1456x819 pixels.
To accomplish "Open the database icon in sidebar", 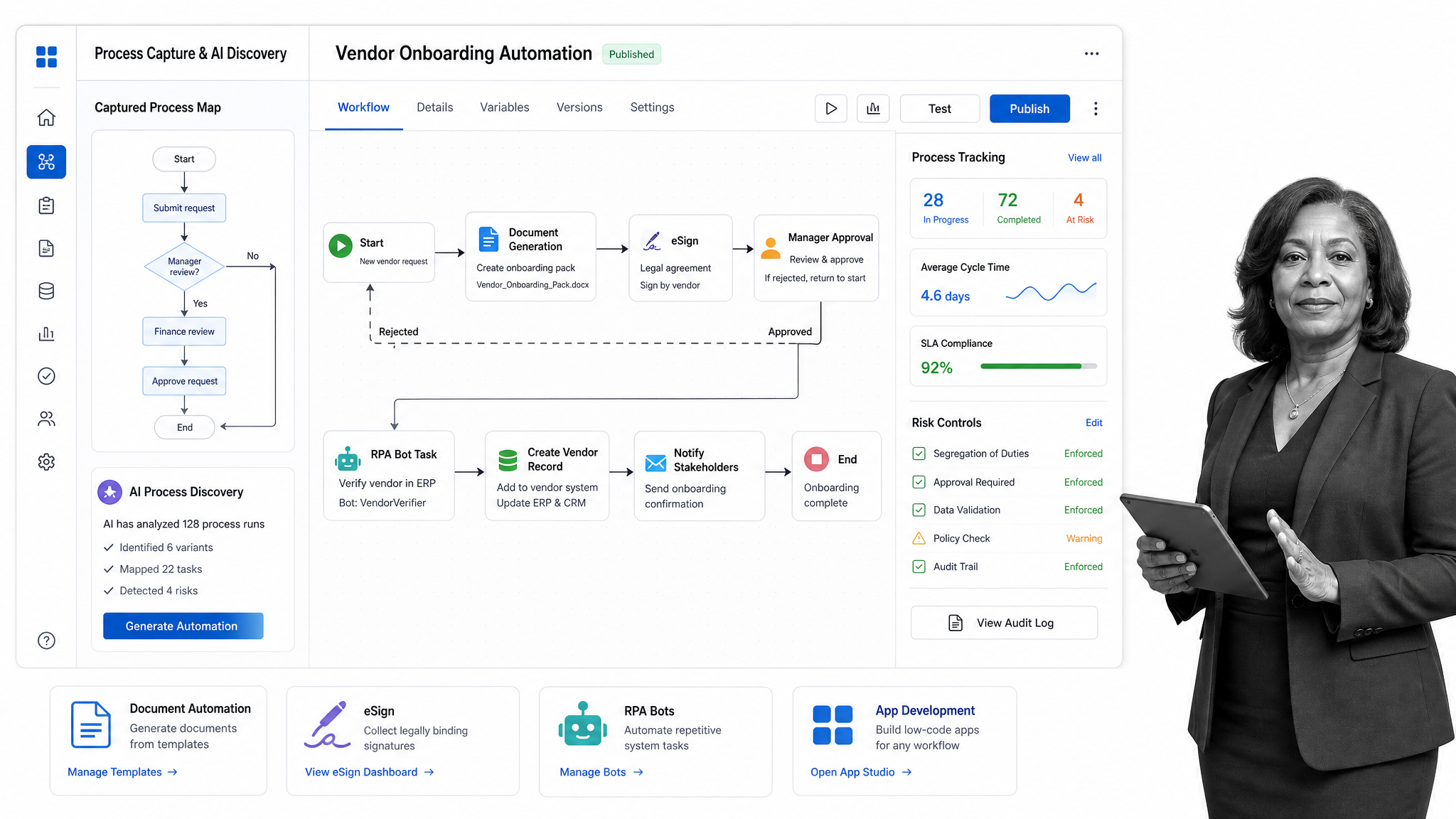I will coord(46,291).
